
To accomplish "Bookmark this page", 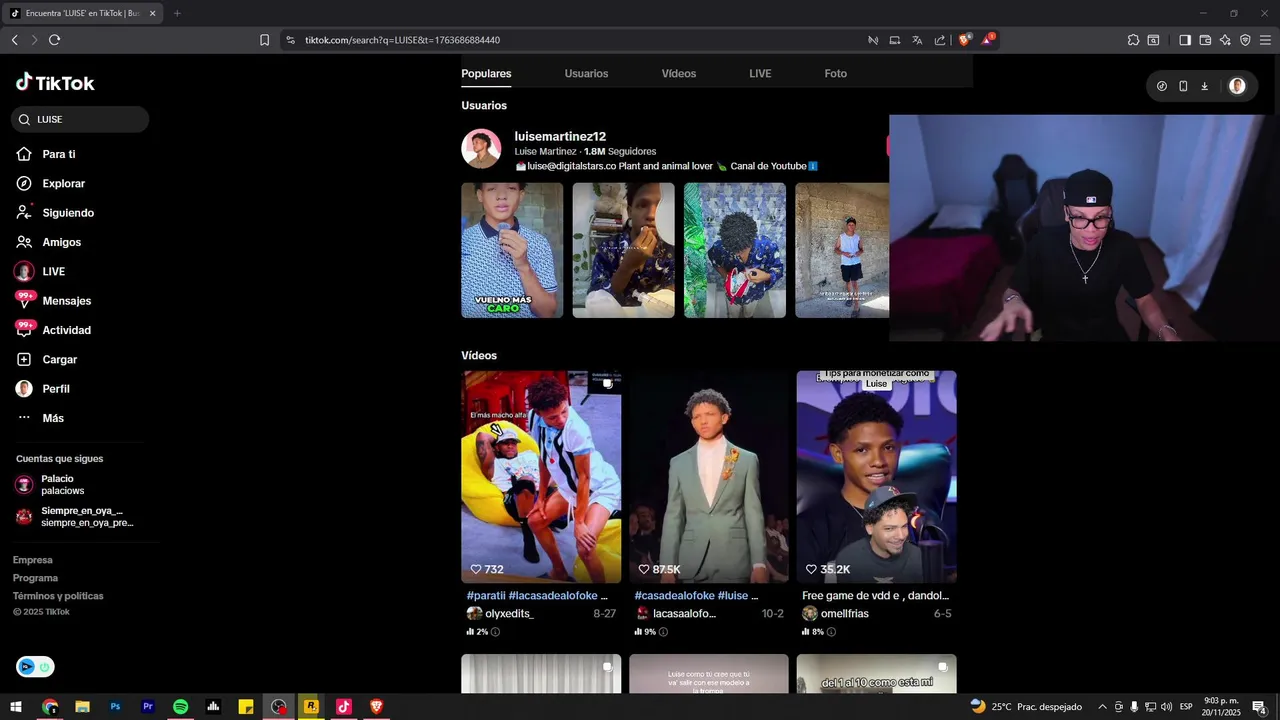I will pos(264,40).
